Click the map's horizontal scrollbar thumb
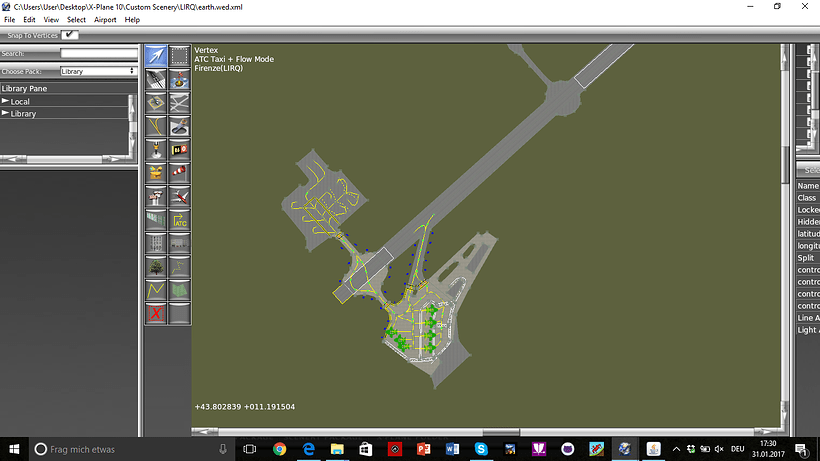Screen dimensions: 820x461 tap(500, 432)
